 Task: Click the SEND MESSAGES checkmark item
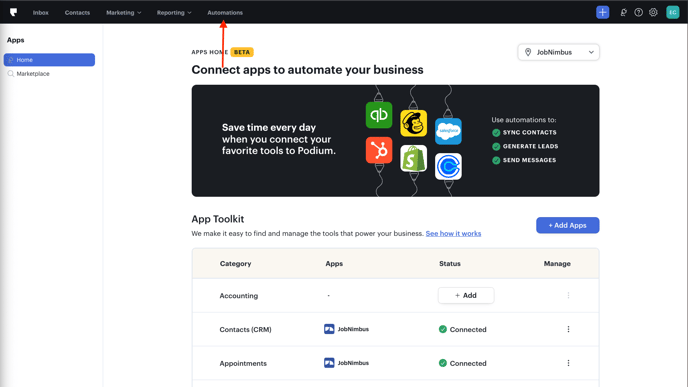(524, 160)
